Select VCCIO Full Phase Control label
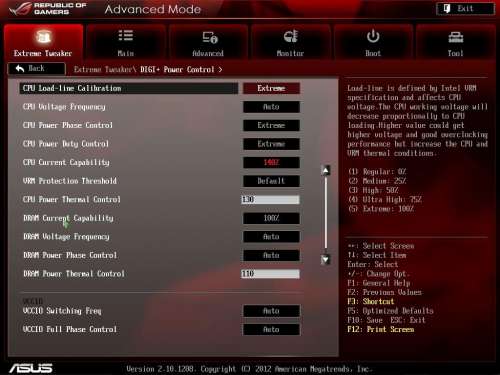Screen dimensions: 500x375 point(70,329)
